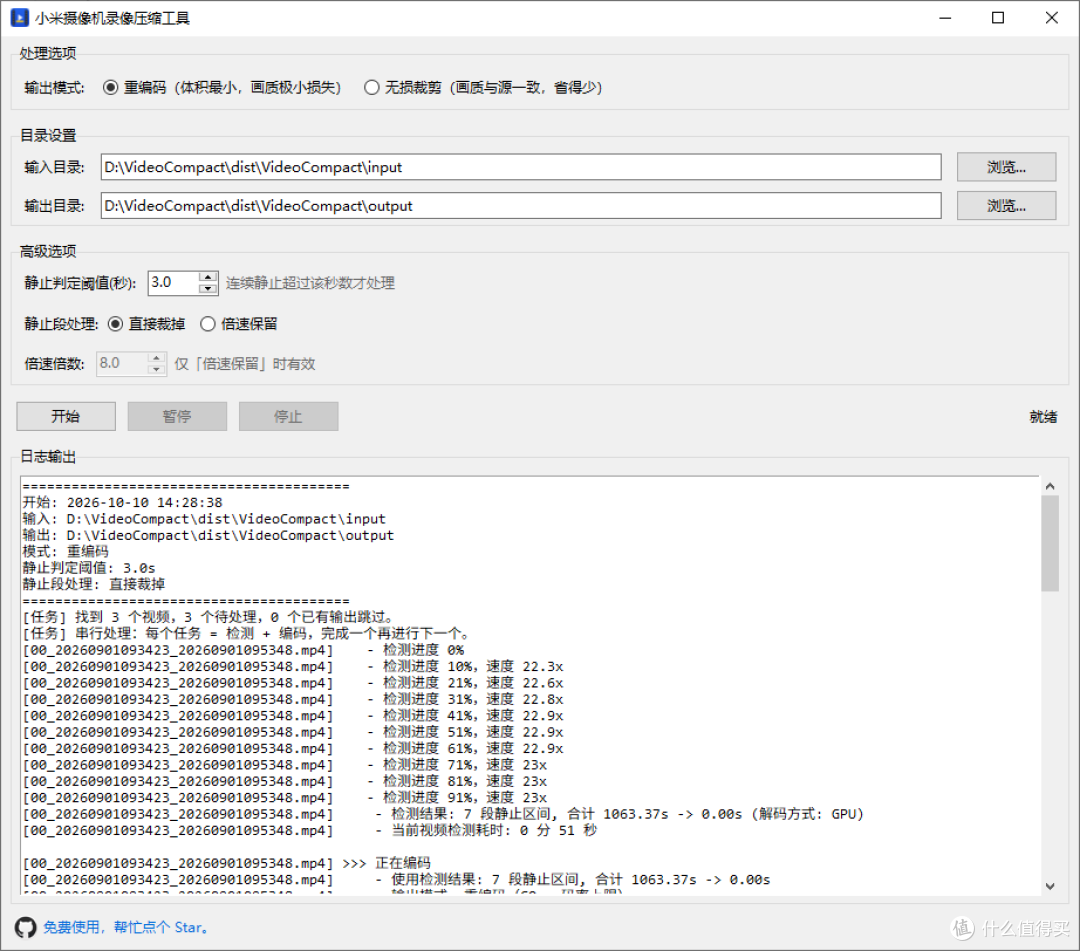Click the log output scrollbar thumb
Viewport: 1080px width, 951px height.
[x=1050, y=543]
